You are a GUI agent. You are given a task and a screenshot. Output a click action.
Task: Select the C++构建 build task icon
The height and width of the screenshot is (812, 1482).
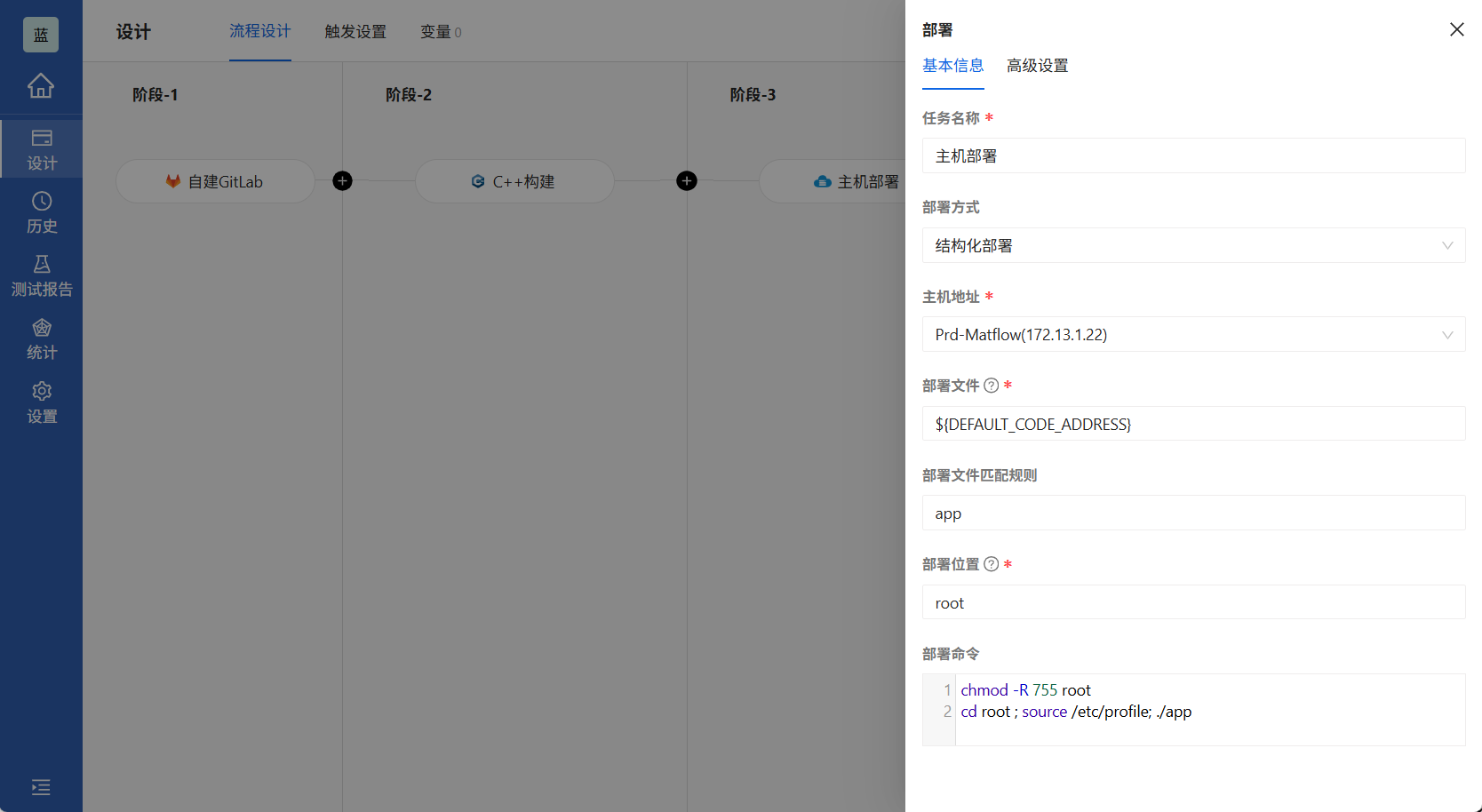(478, 181)
